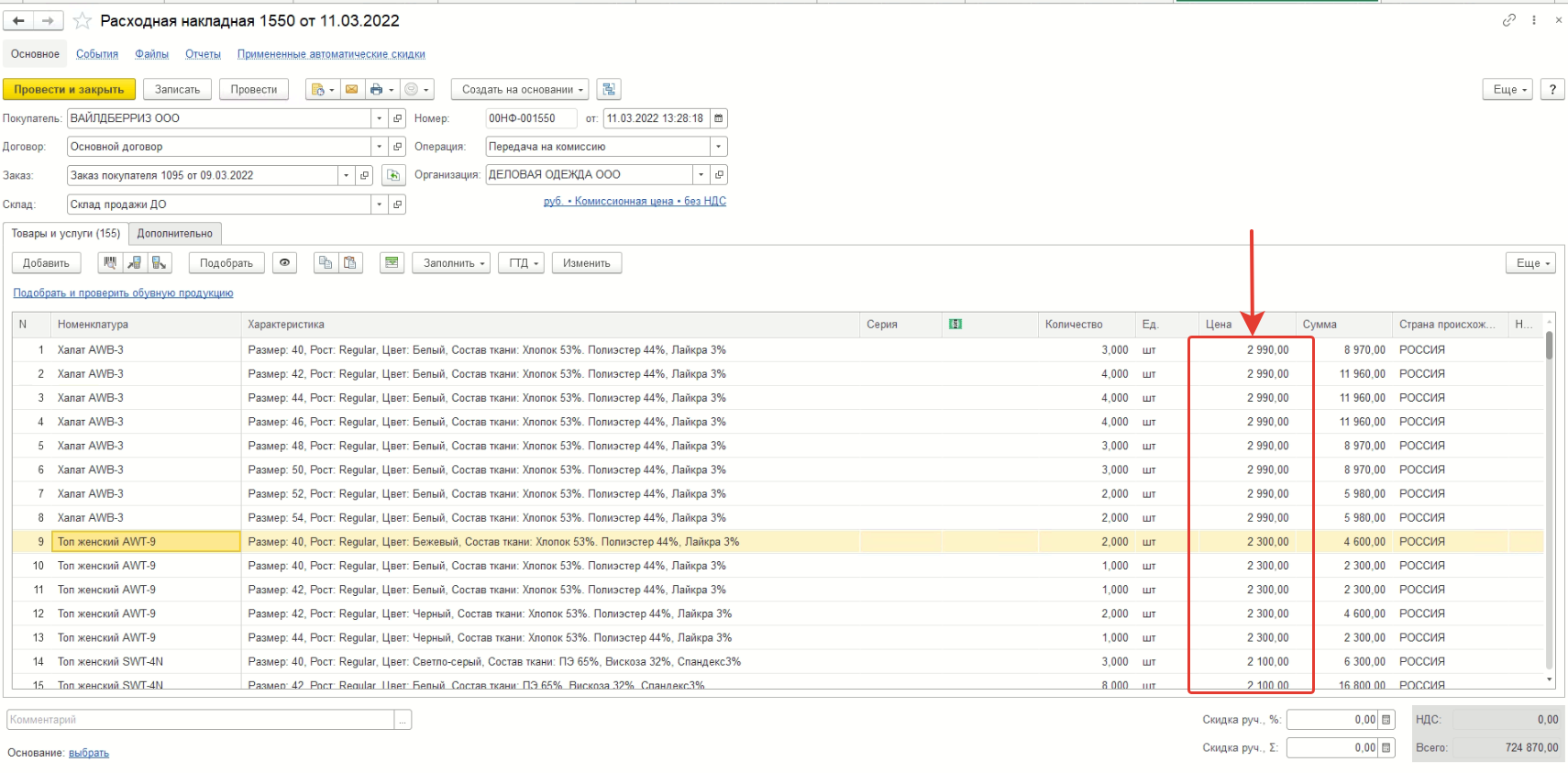Click the printer icon
Screen dimensions: 1568x773
click(376, 89)
